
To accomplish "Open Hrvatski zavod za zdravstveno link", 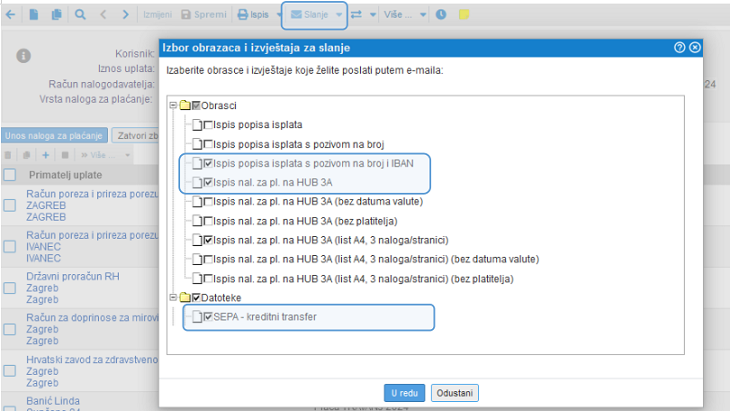I will [x=92, y=360].
